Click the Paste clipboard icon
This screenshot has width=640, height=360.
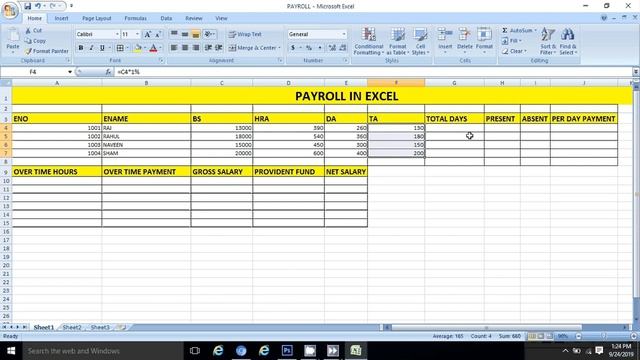(x=13, y=36)
